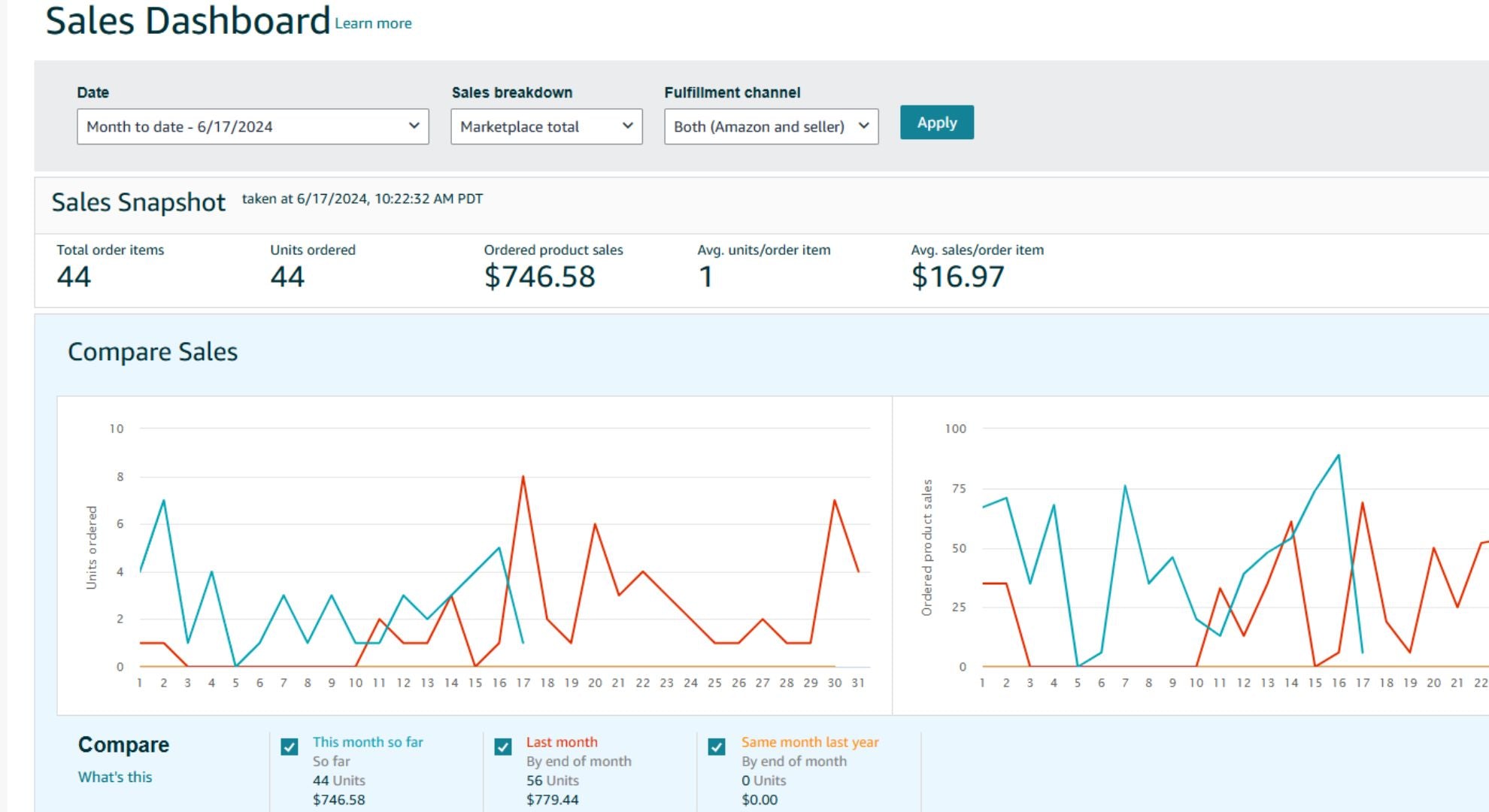
Task: Click the Avg. sales/order item value $16.97
Action: (957, 277)
